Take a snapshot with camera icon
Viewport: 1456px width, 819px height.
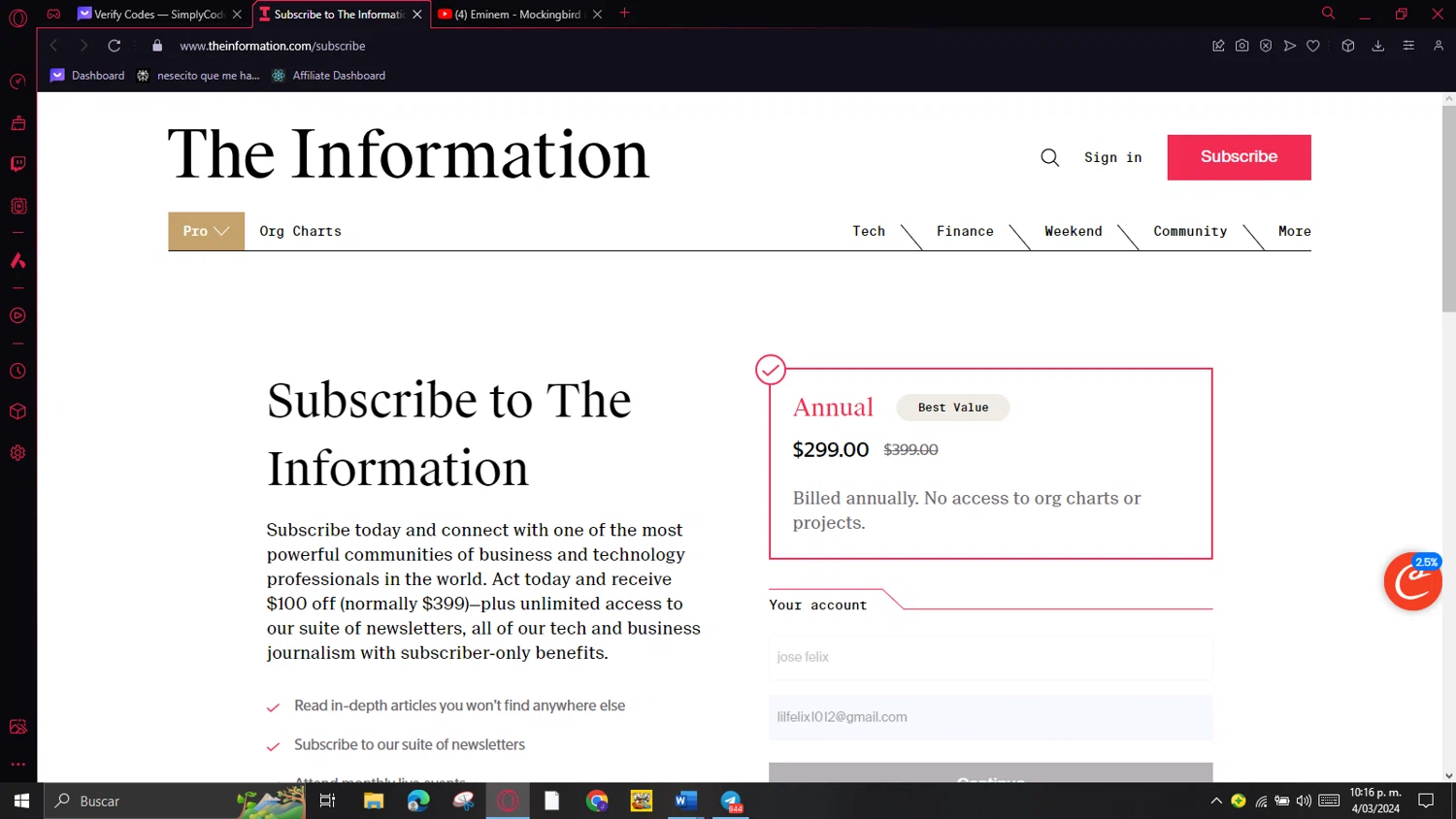pyautogui.click(x=1241, y=46)
